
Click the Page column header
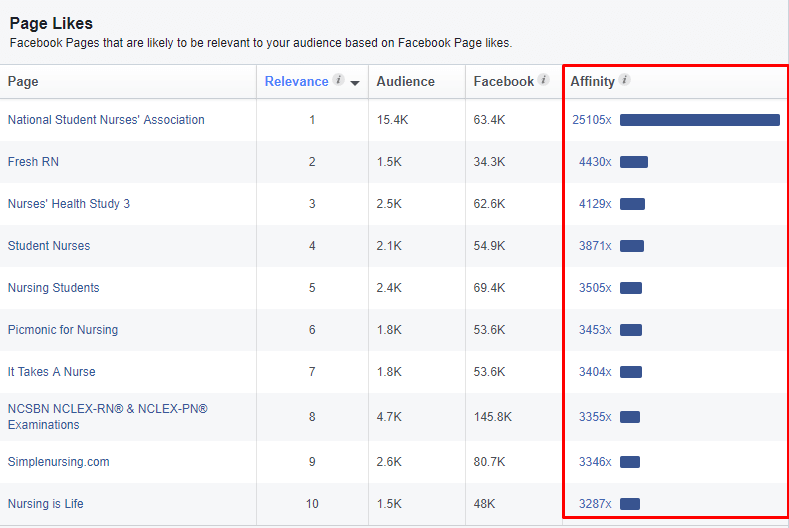click(23, 82)
